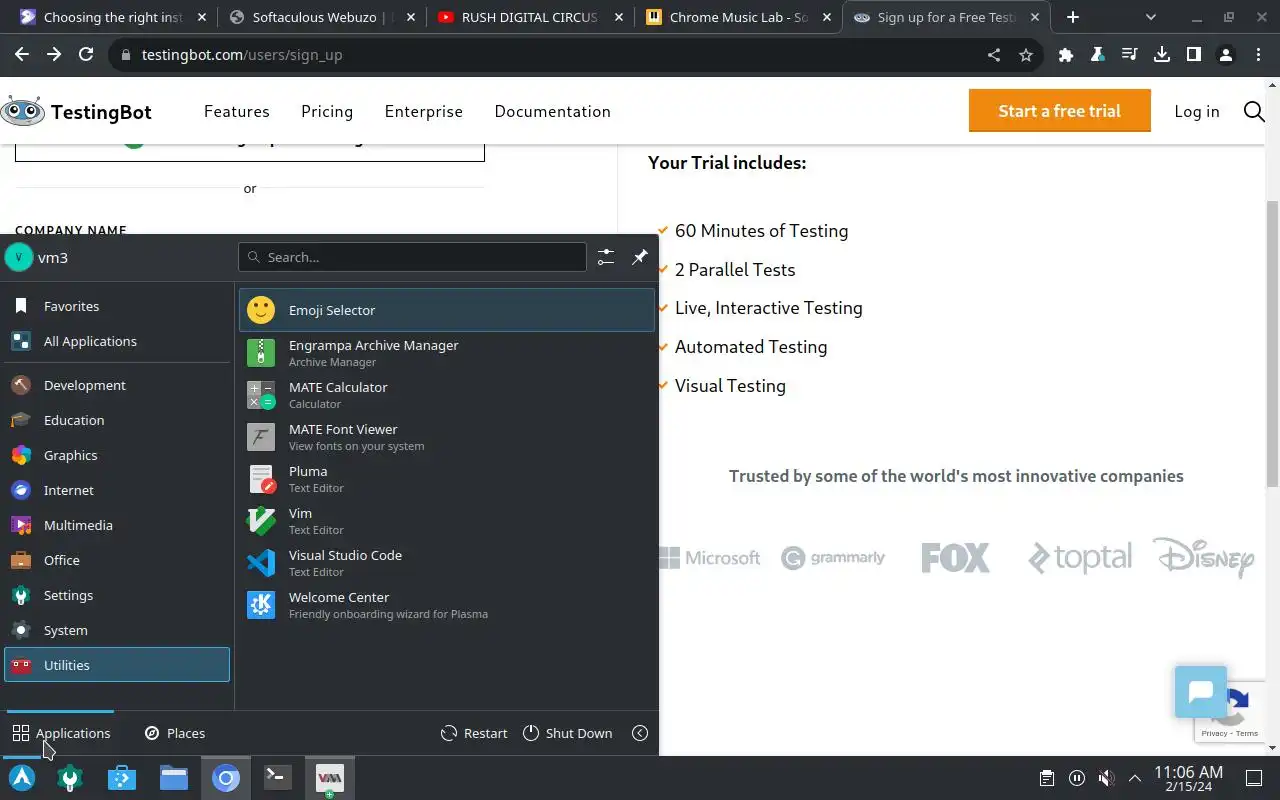The height and width of the screenshot is (800, 1280).
Task: Open Internet category
Action: [x=117, y=490]
